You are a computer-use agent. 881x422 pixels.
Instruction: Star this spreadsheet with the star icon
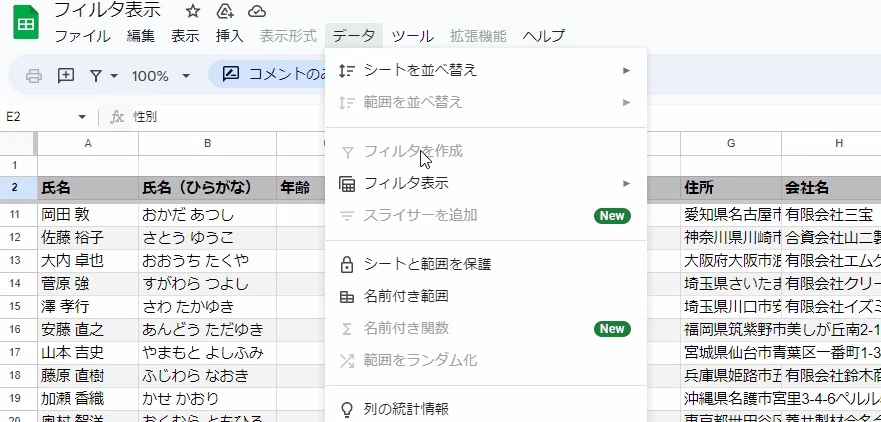(193, 11)
